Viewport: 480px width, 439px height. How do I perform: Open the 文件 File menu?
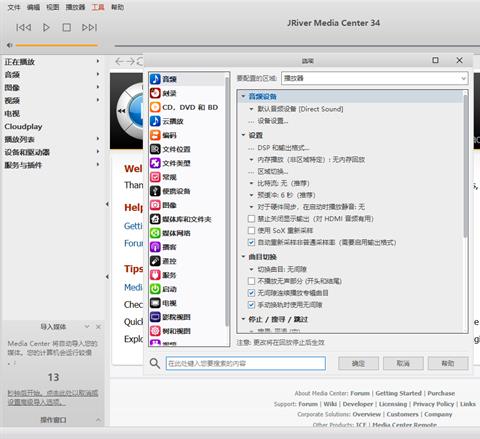14,7
